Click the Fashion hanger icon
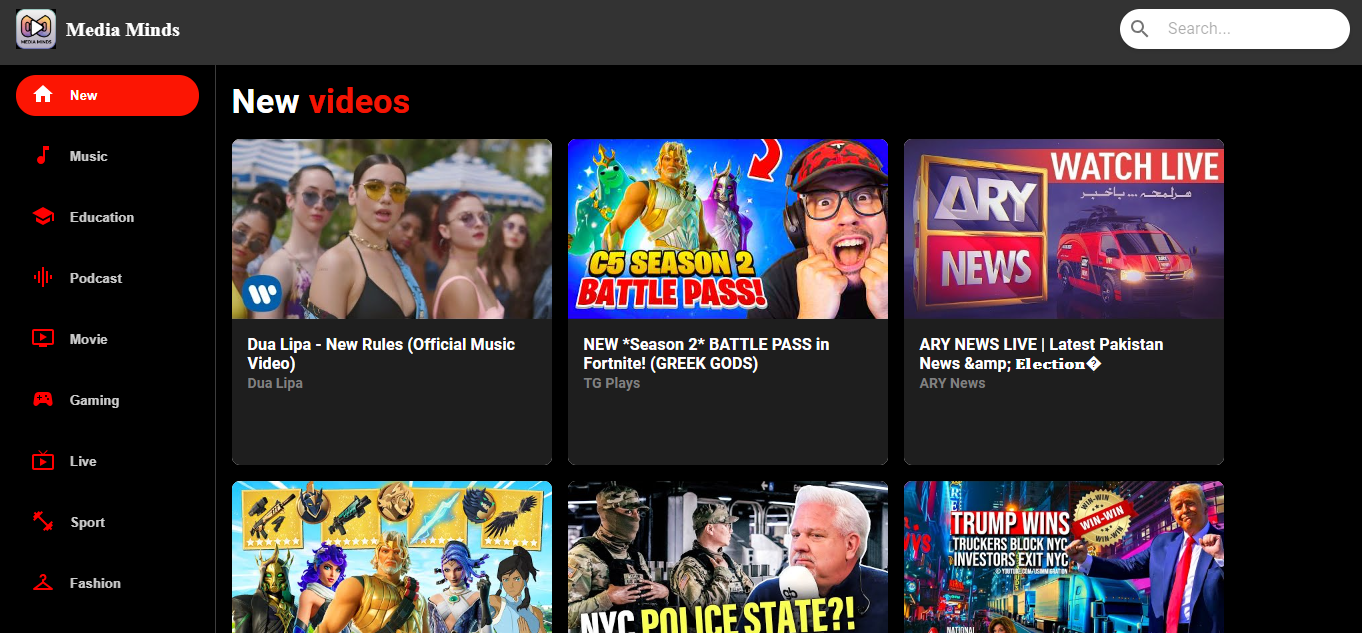The width and height of the screenshot is (1362, 633). pos(43,583)
